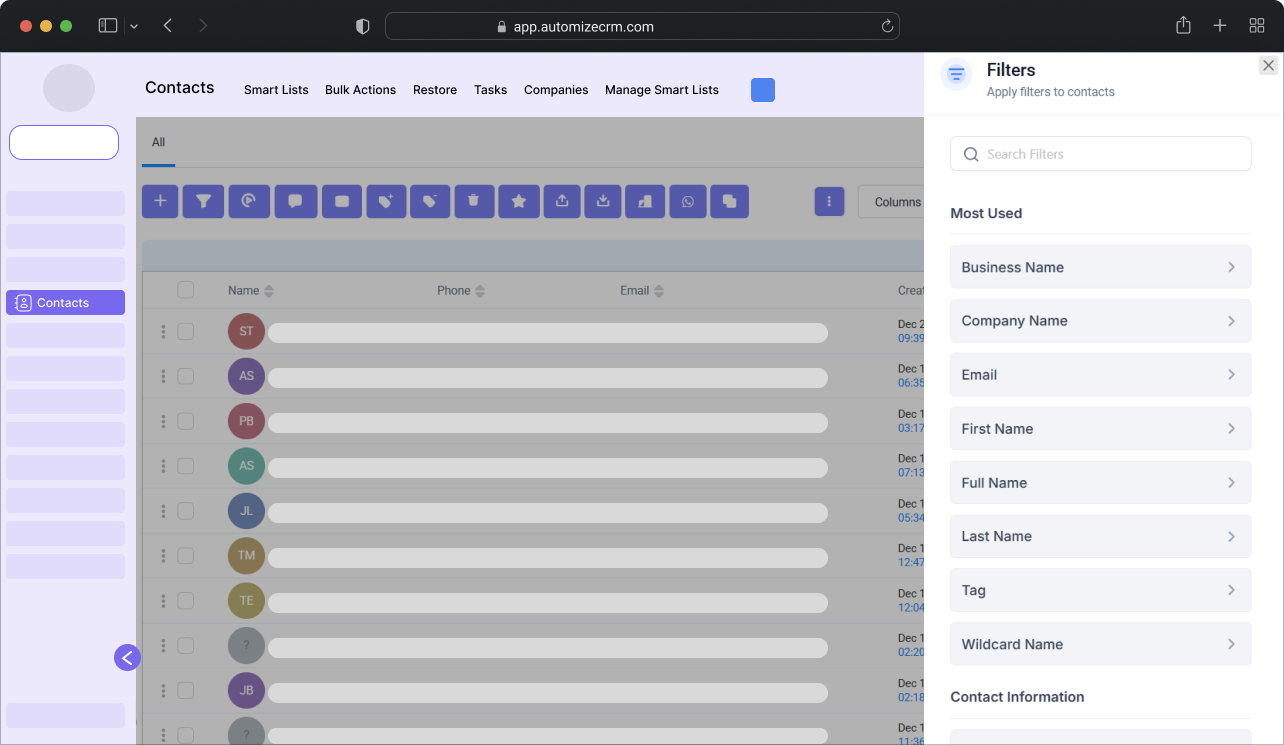Click the download import contacts icon
Screen dimensions: 1284x745
[x=603, y=201]
